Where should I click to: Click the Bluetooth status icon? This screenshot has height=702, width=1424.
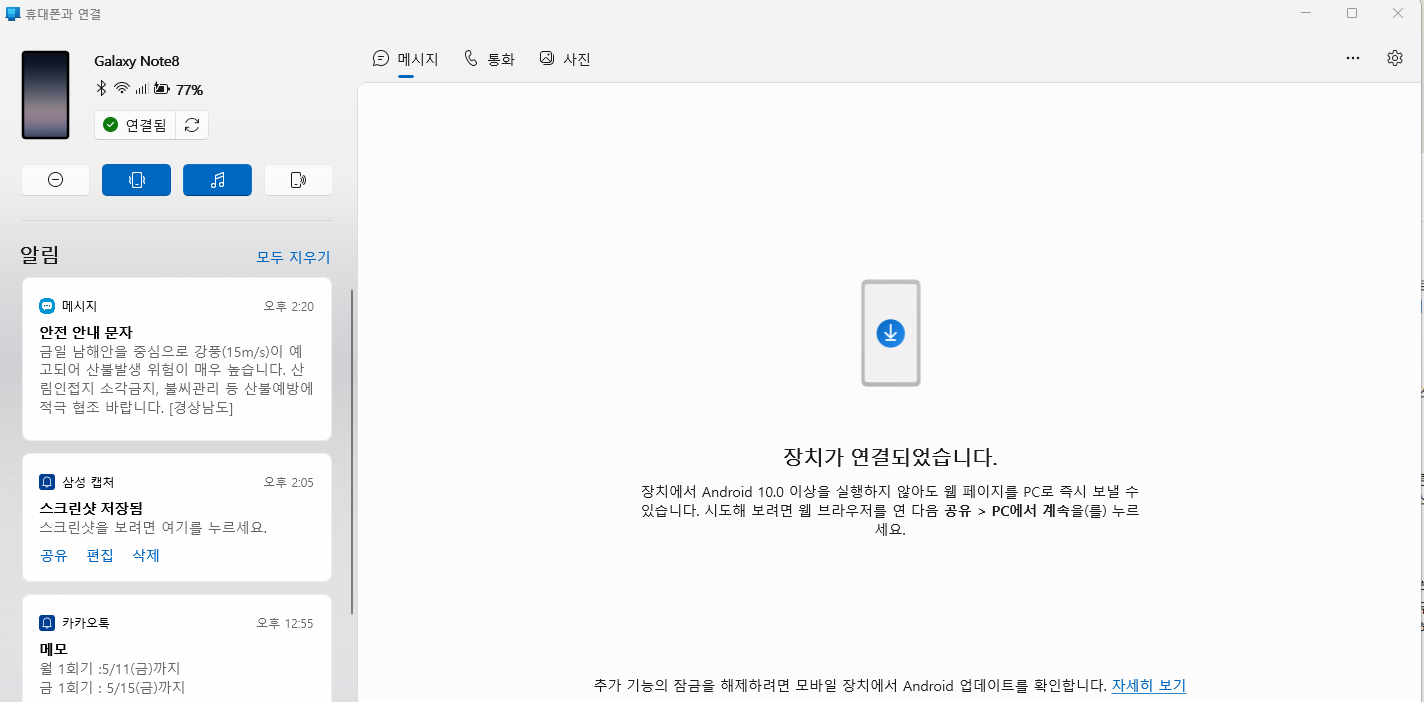[x=101, y=89]
